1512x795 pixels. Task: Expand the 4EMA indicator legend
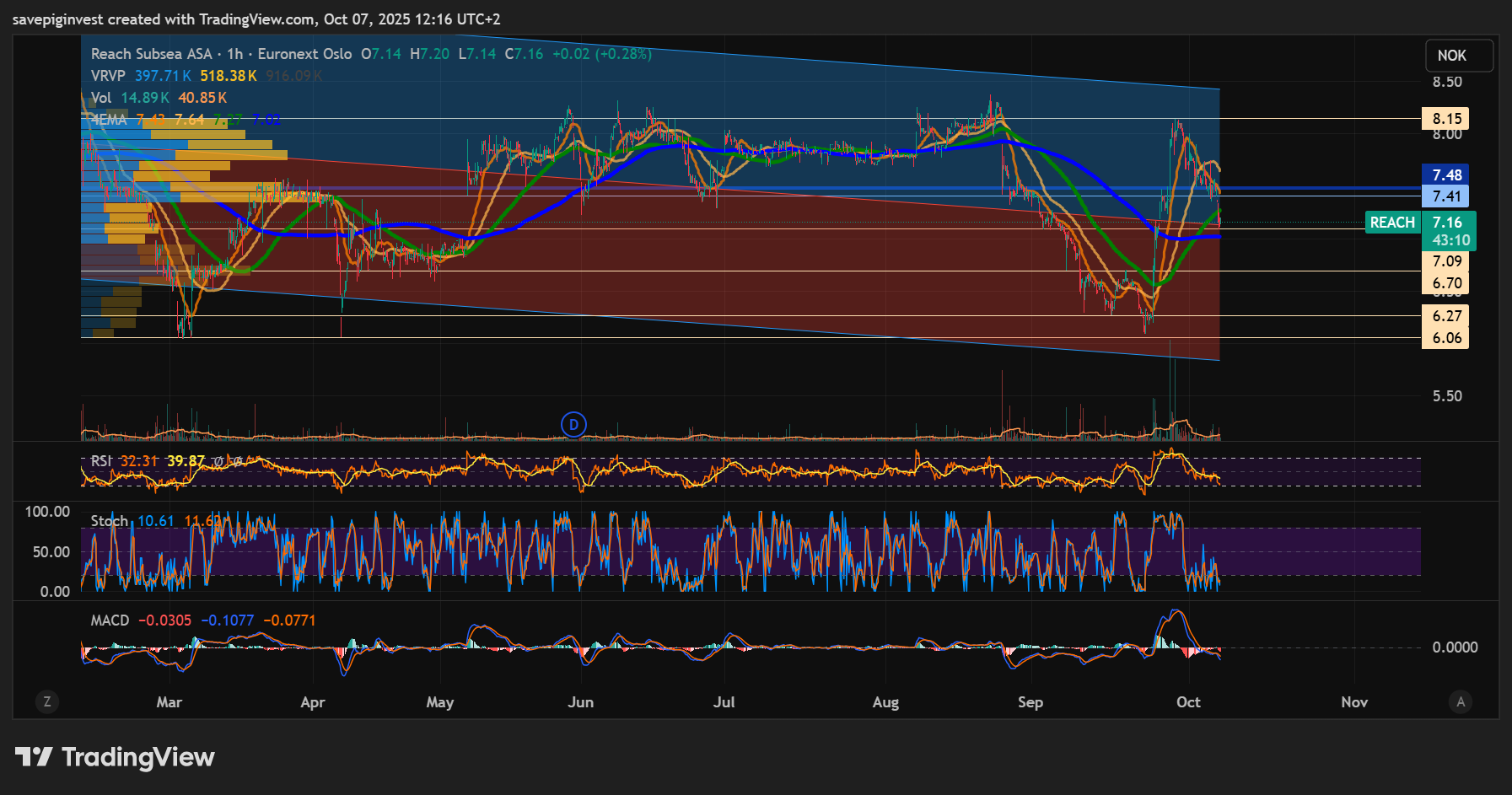point(109,120)
